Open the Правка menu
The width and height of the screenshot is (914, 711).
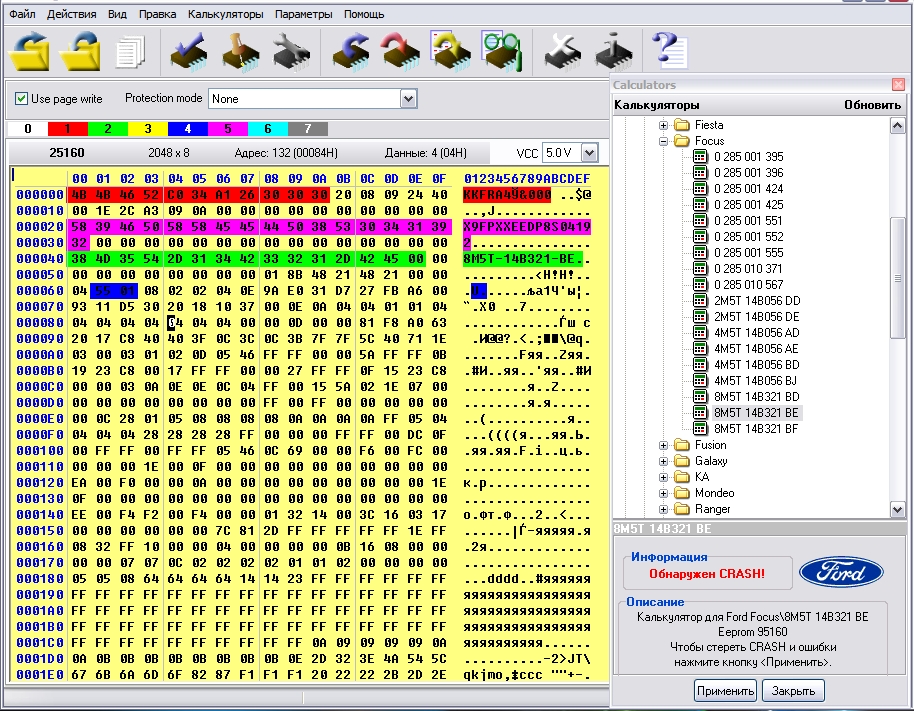[x=157, y=14]
